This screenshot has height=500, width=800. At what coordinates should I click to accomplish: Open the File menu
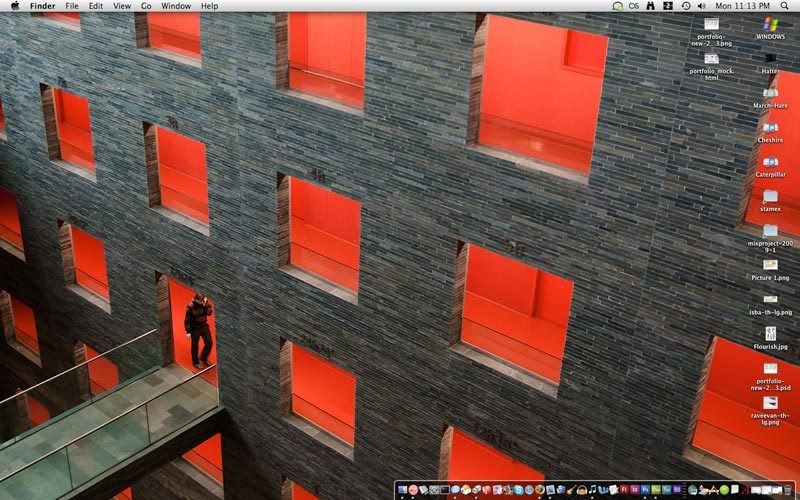(x=72, y=6)
